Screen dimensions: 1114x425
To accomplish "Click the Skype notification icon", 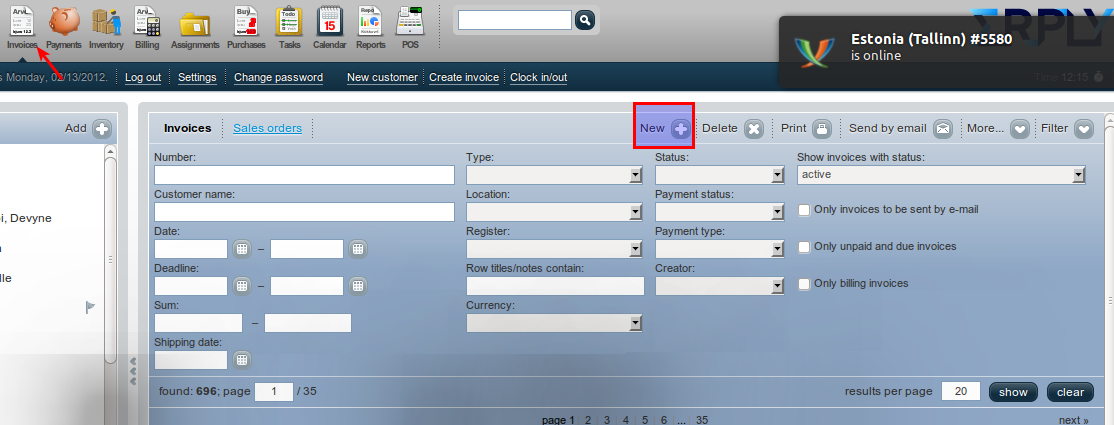I will click(813, 53).
